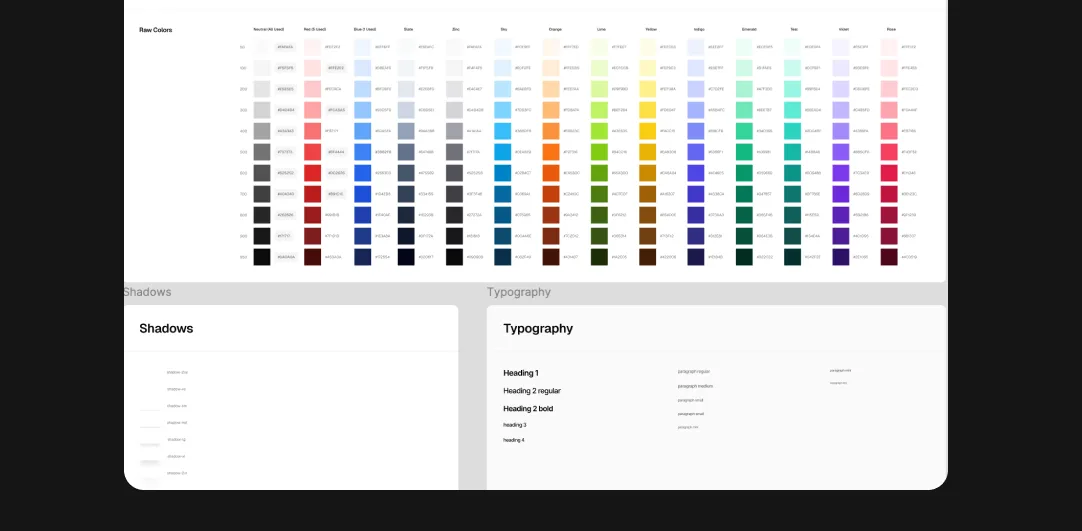Select the Red 950 color swatch

313,257
